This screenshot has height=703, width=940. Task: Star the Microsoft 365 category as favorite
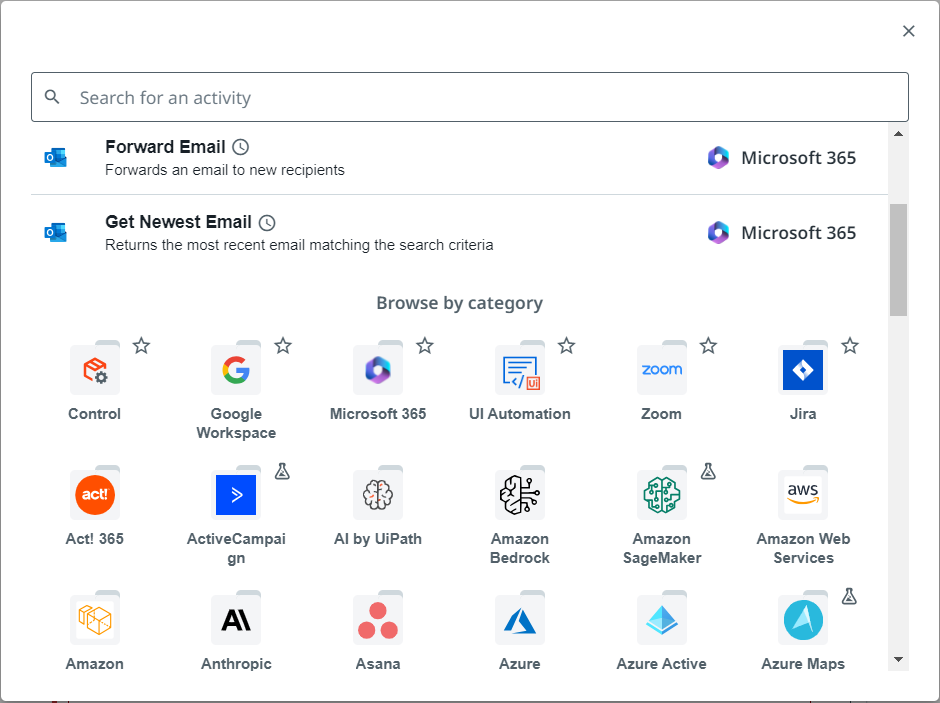pos(425,346)
